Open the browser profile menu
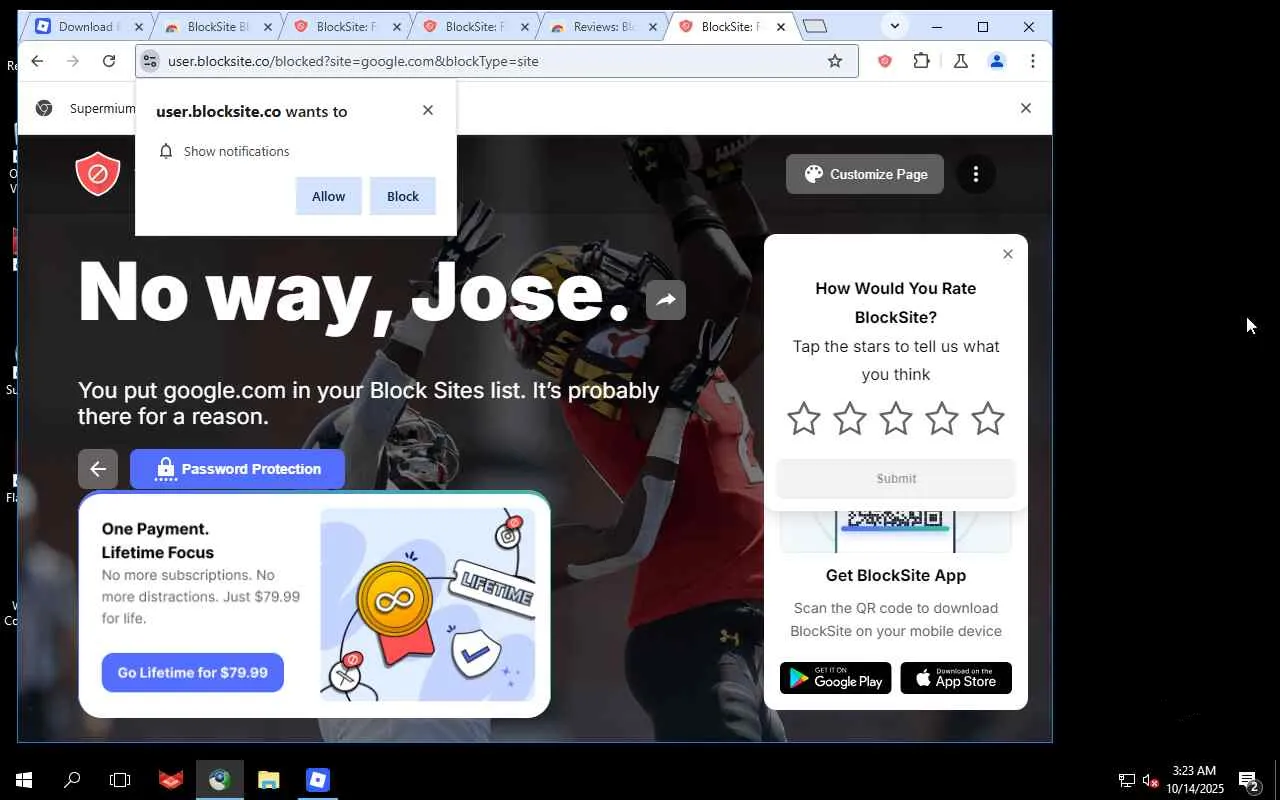 point(996,61)
